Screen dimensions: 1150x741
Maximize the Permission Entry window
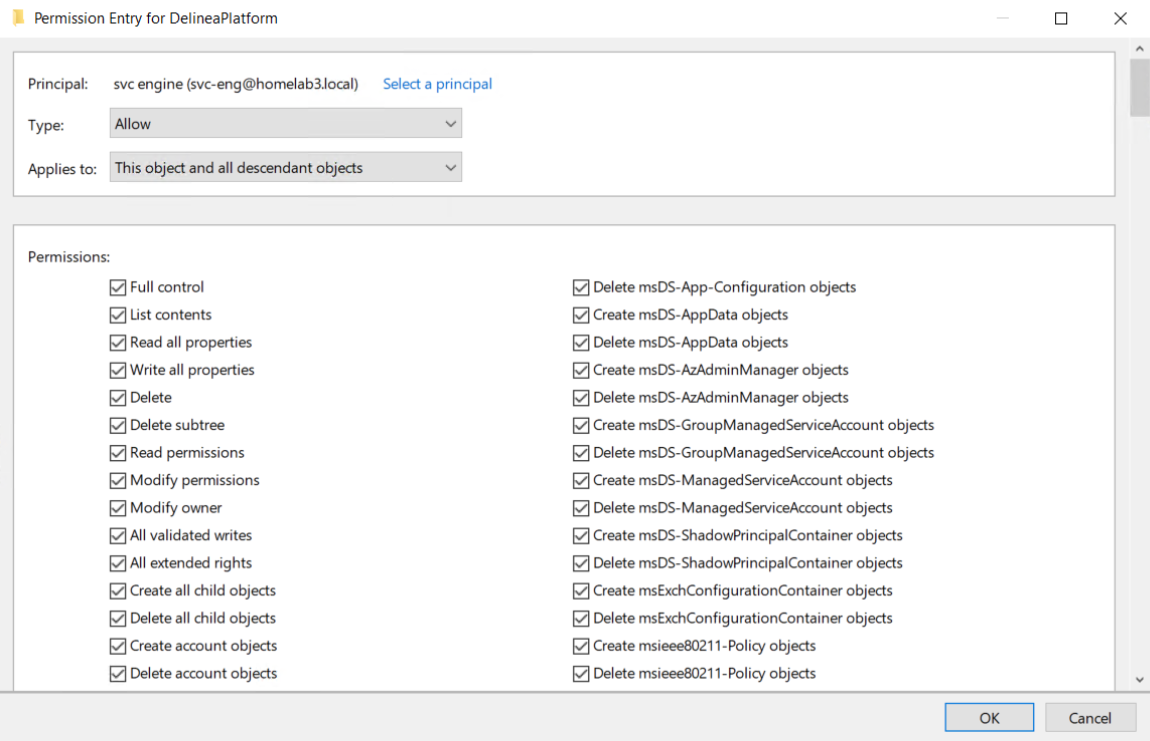point(1061,18)
